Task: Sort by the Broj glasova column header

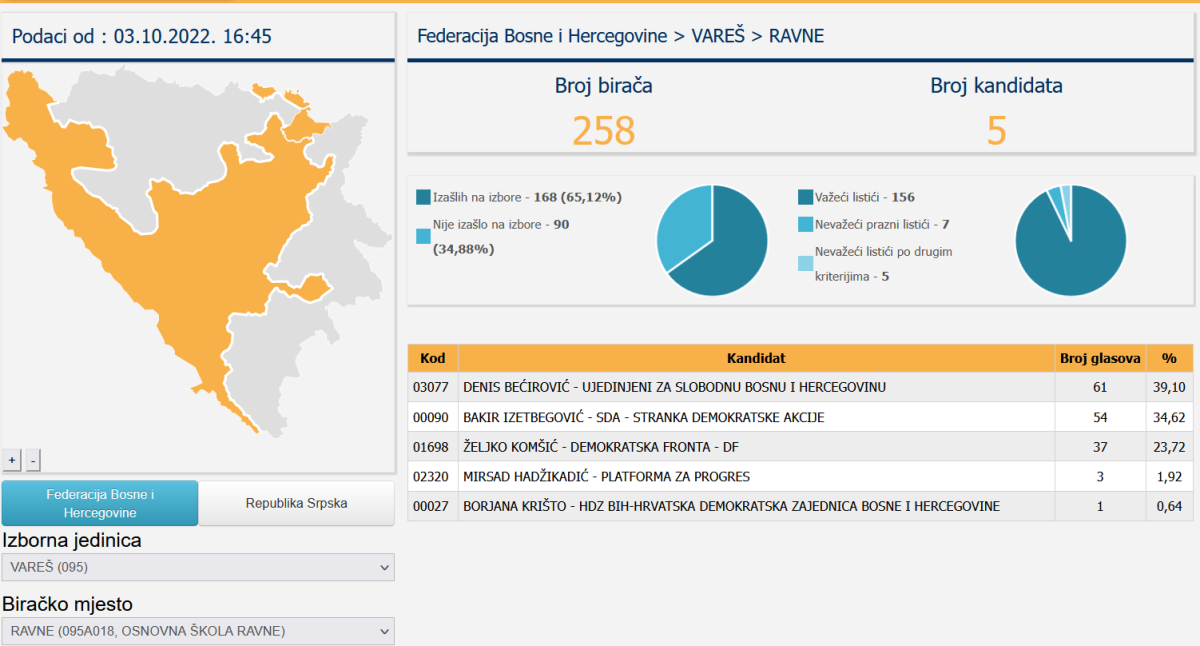Action: (x=1100, y=358)
